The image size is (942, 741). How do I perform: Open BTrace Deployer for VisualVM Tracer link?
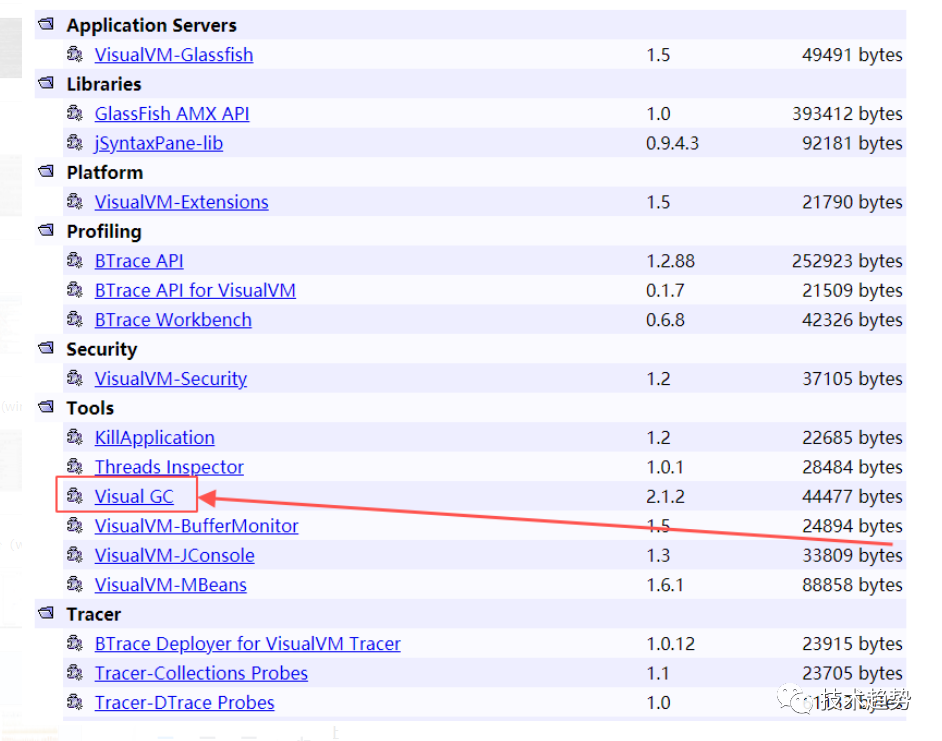click(x=247, y=644)
